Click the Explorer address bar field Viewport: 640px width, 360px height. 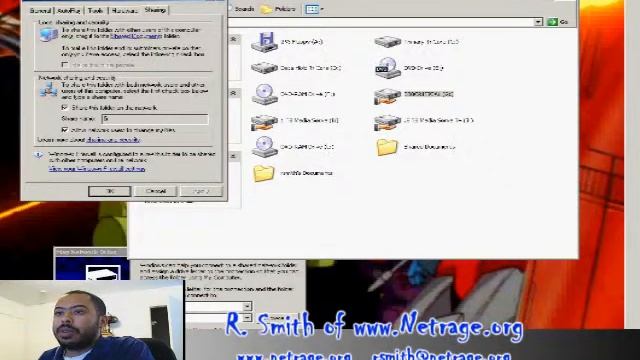[383, 22]
